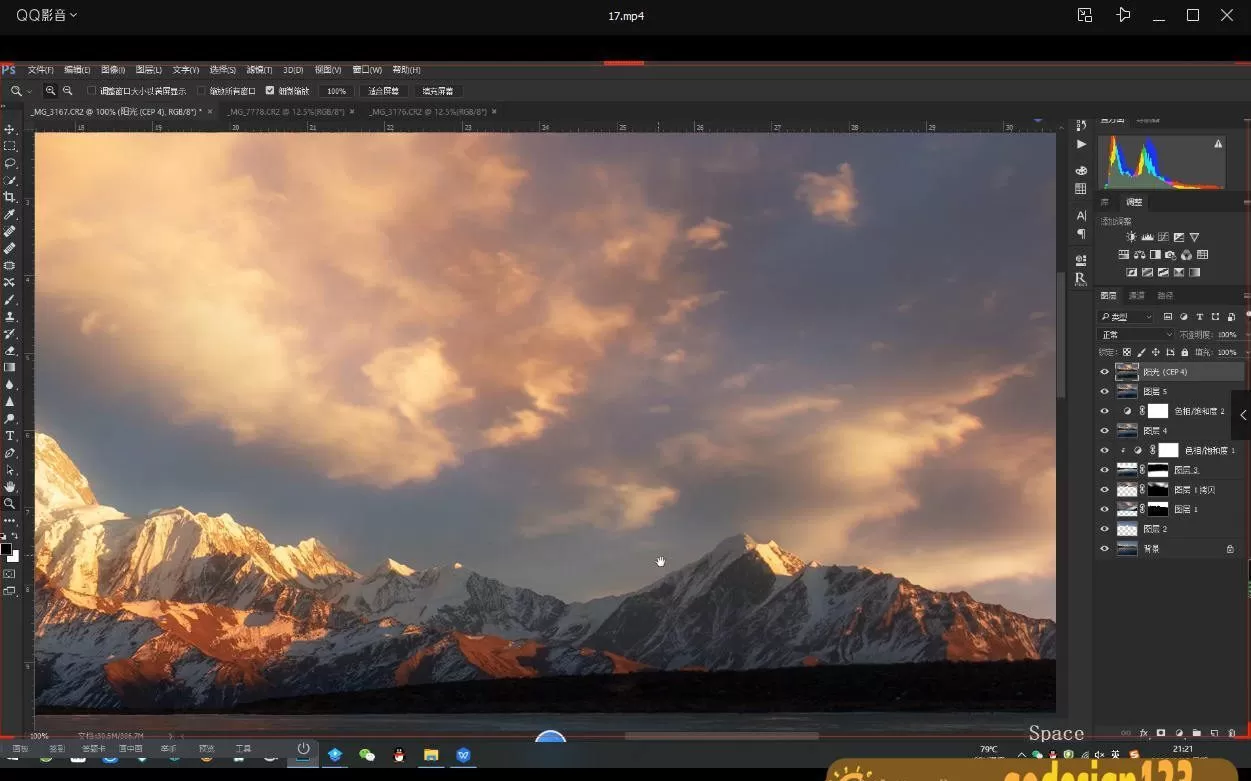Select the Hand tool in toolbox
The width and height of the screenshot is (1251, 781).
10,487
